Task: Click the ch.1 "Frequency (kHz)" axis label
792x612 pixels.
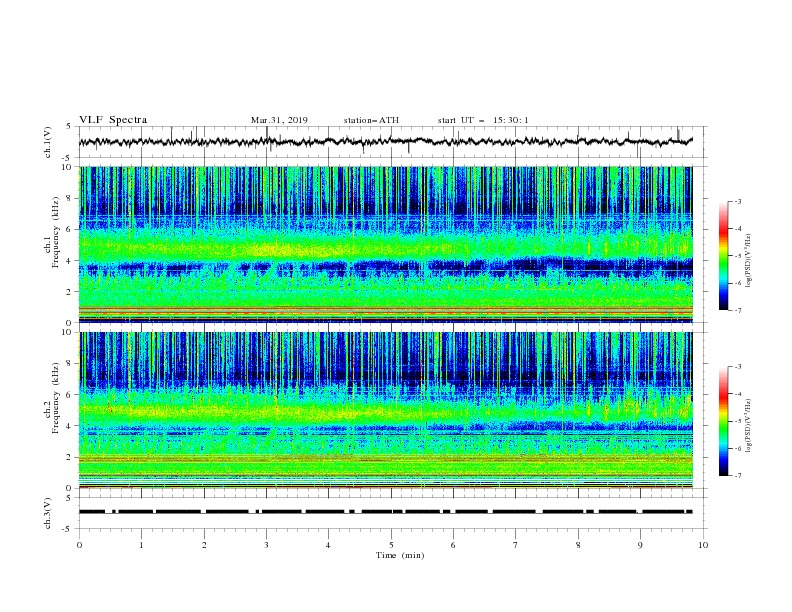Action: [55, 233]
